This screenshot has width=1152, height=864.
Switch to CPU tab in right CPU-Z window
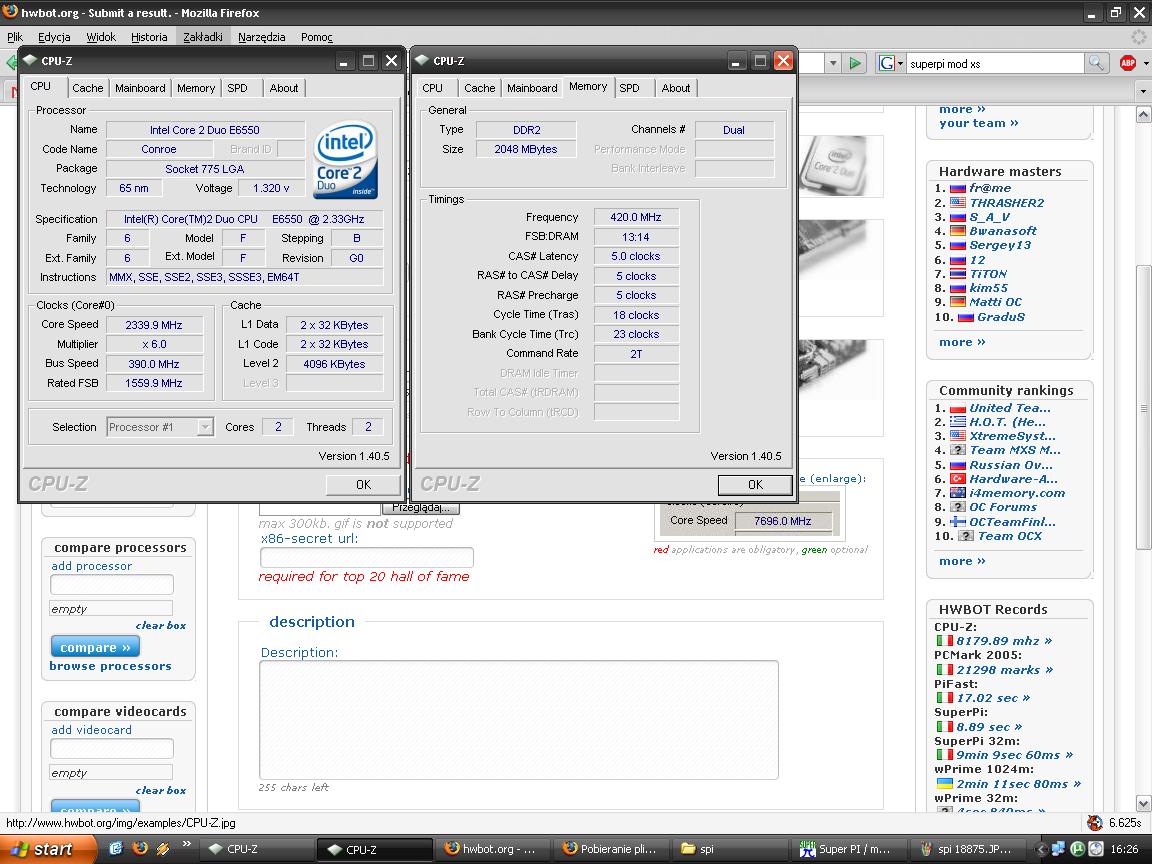(x=433, y=88)
